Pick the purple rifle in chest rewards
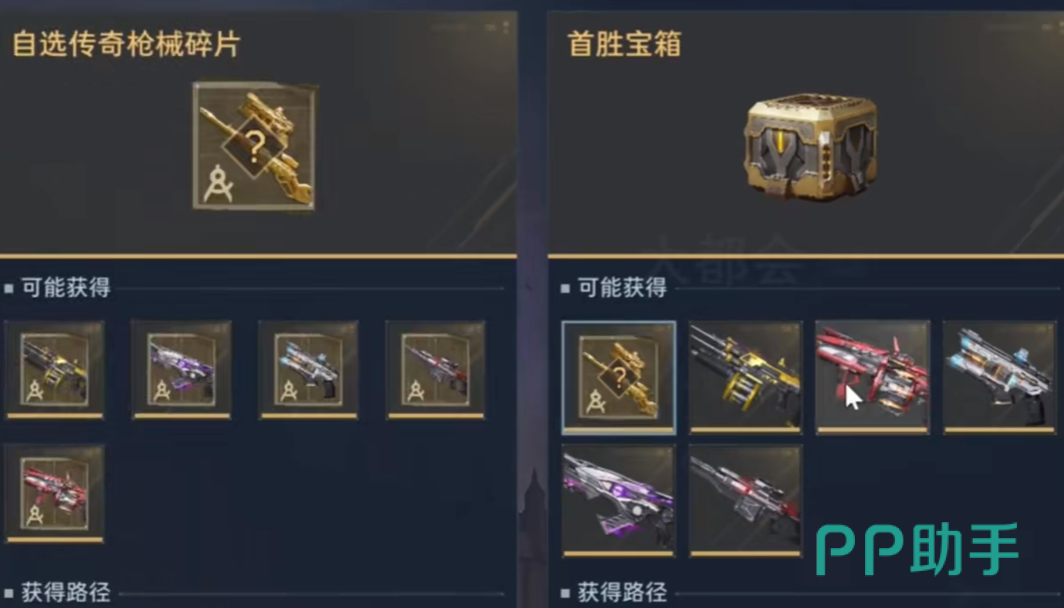The height and width of the screenshot is (608, 1064). click(619, 501)
